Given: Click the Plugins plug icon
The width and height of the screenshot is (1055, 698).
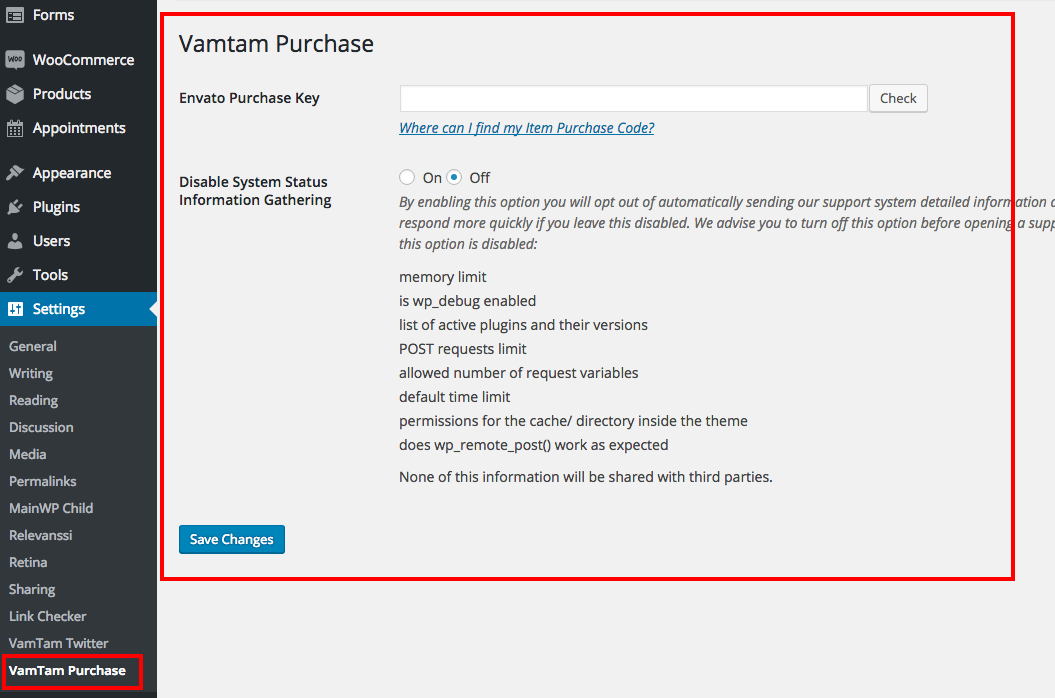Looking at the screenshot, I should pos(15,207).
